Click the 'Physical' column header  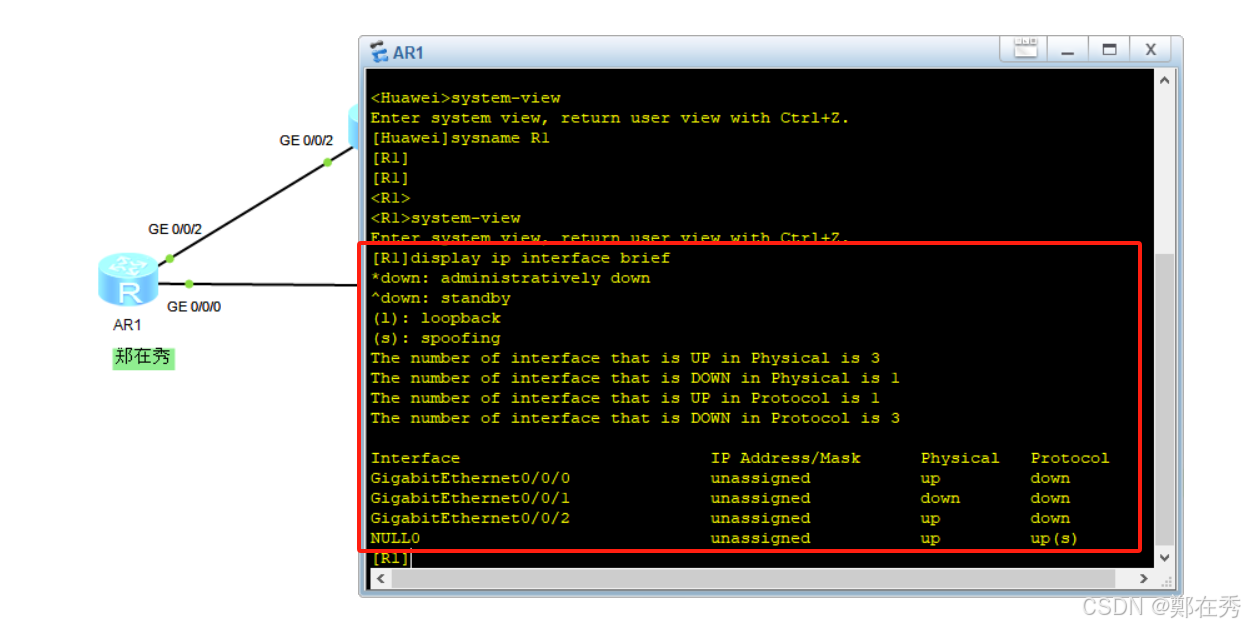(x=960, y=458)
